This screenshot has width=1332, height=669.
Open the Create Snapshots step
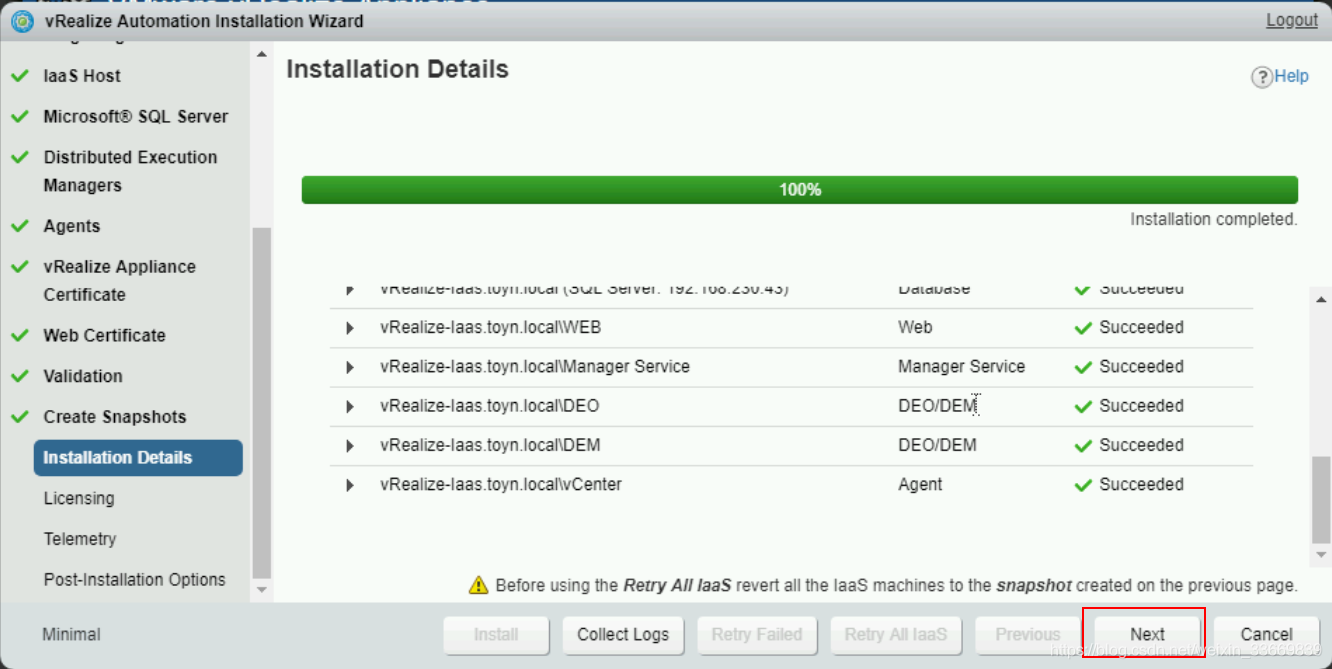tap(115, 417)
